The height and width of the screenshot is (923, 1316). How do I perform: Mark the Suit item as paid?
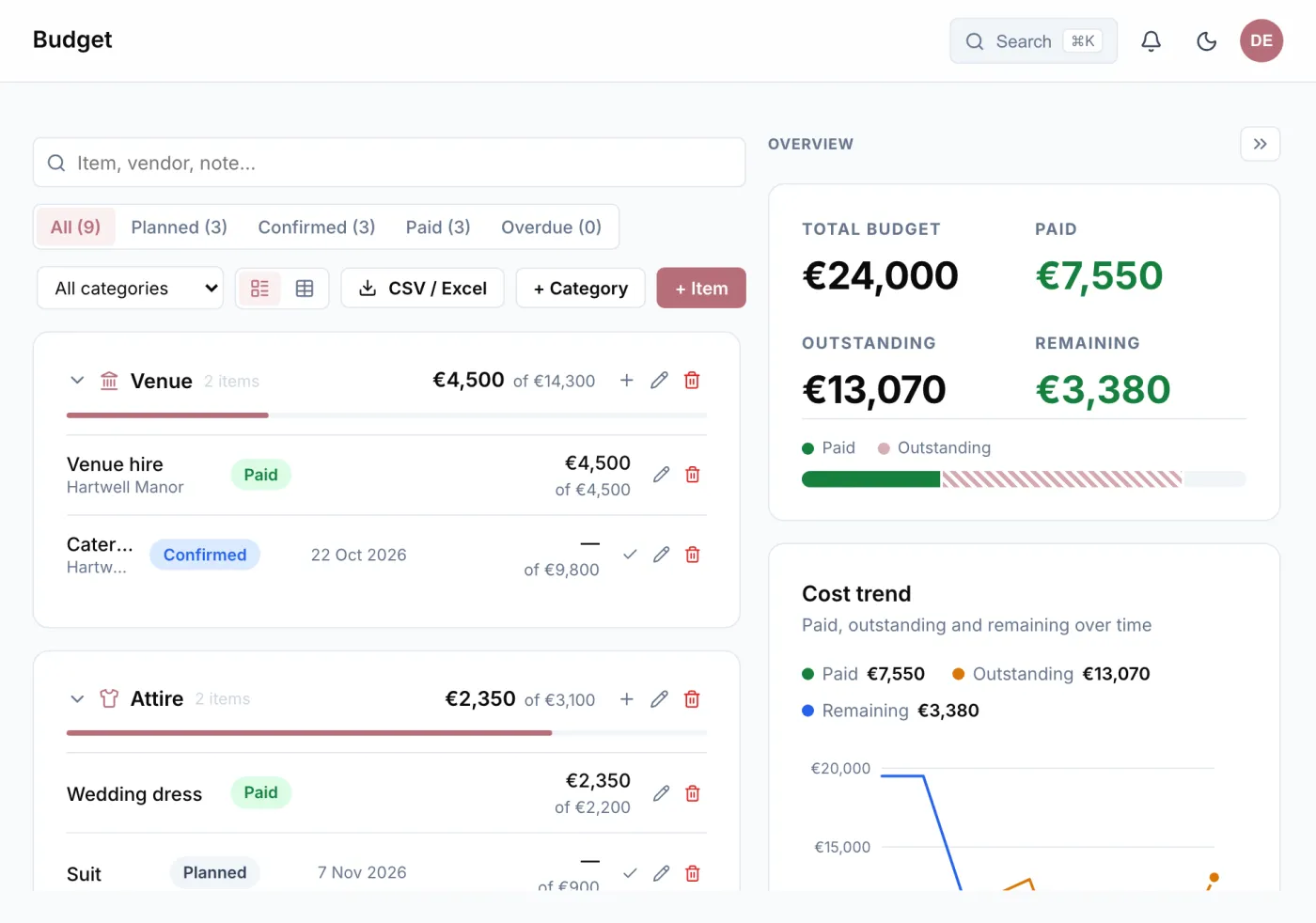[x=630, y=873]
